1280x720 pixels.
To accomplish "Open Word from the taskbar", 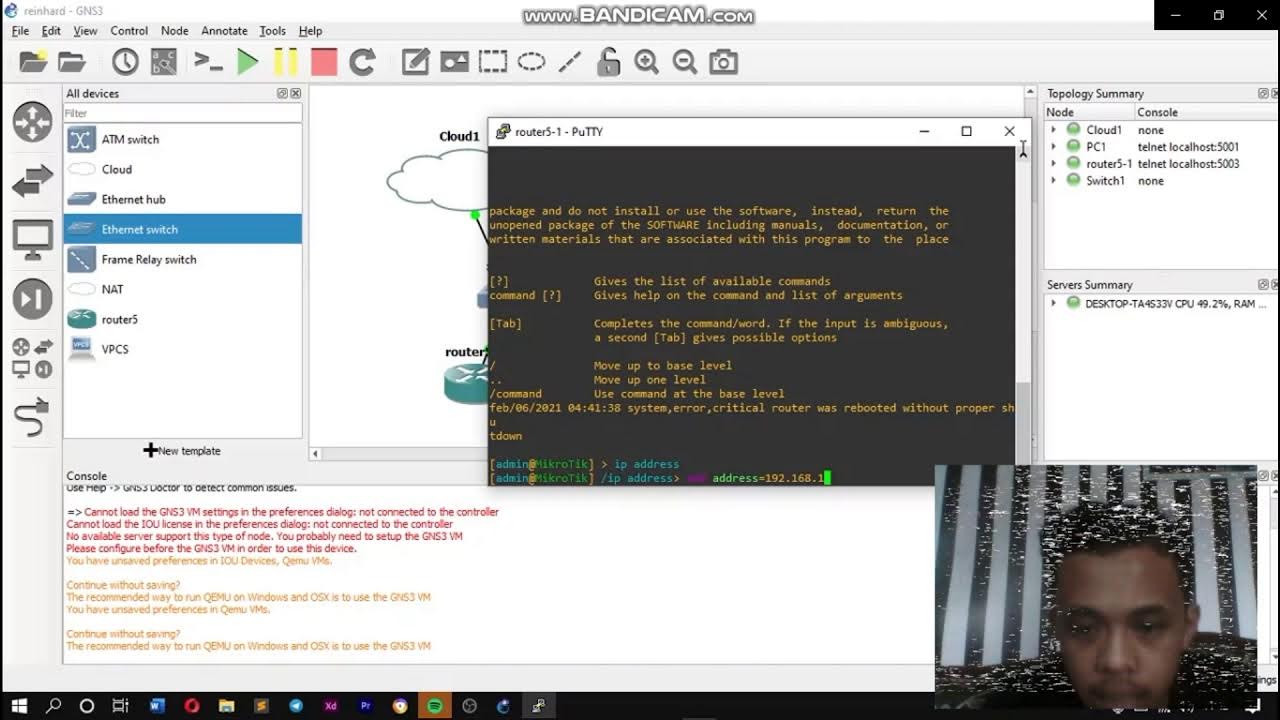I will pos(157,705).
